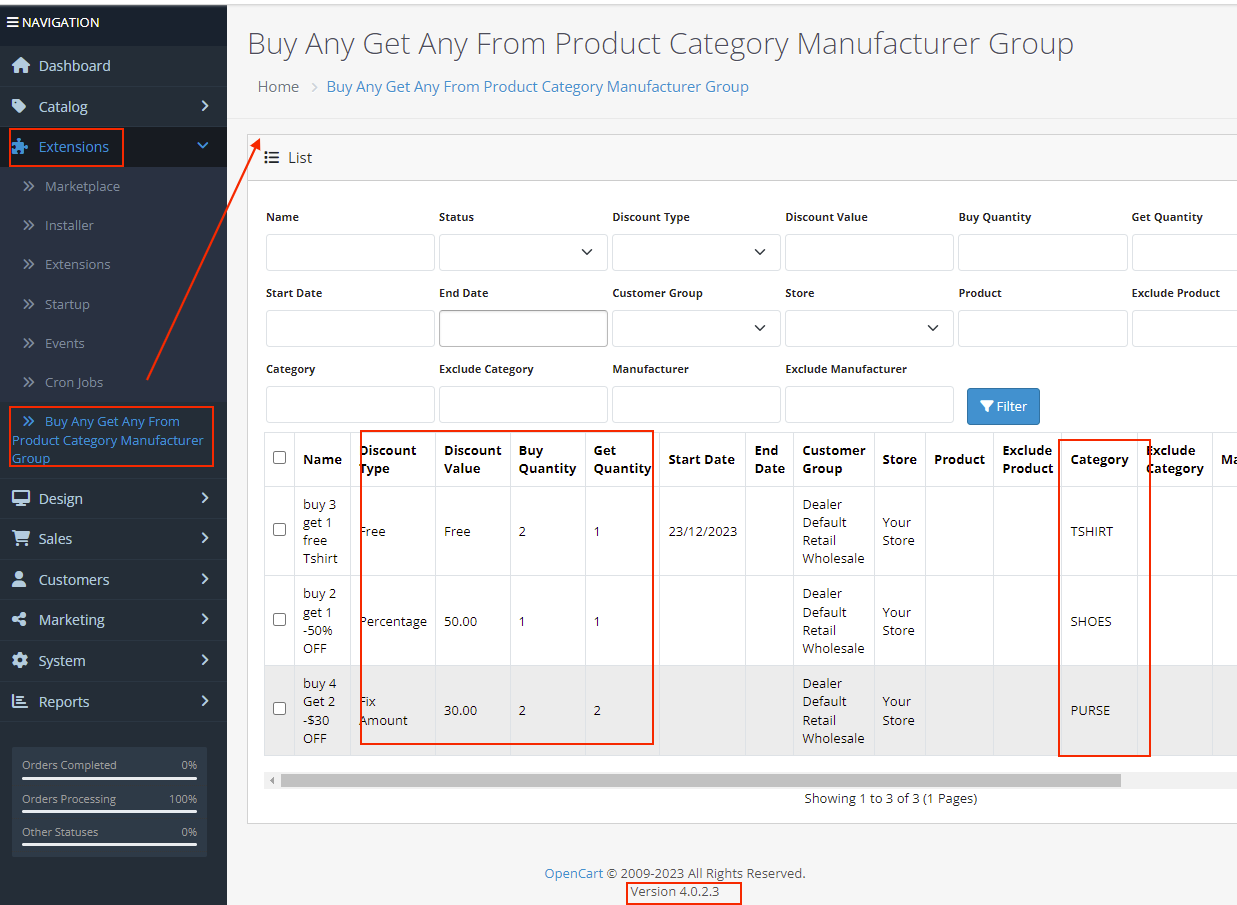Click the Marketing share icon
Image resolution: width=1237 pixels, height=905 pixels.
[x=19, y=620]
